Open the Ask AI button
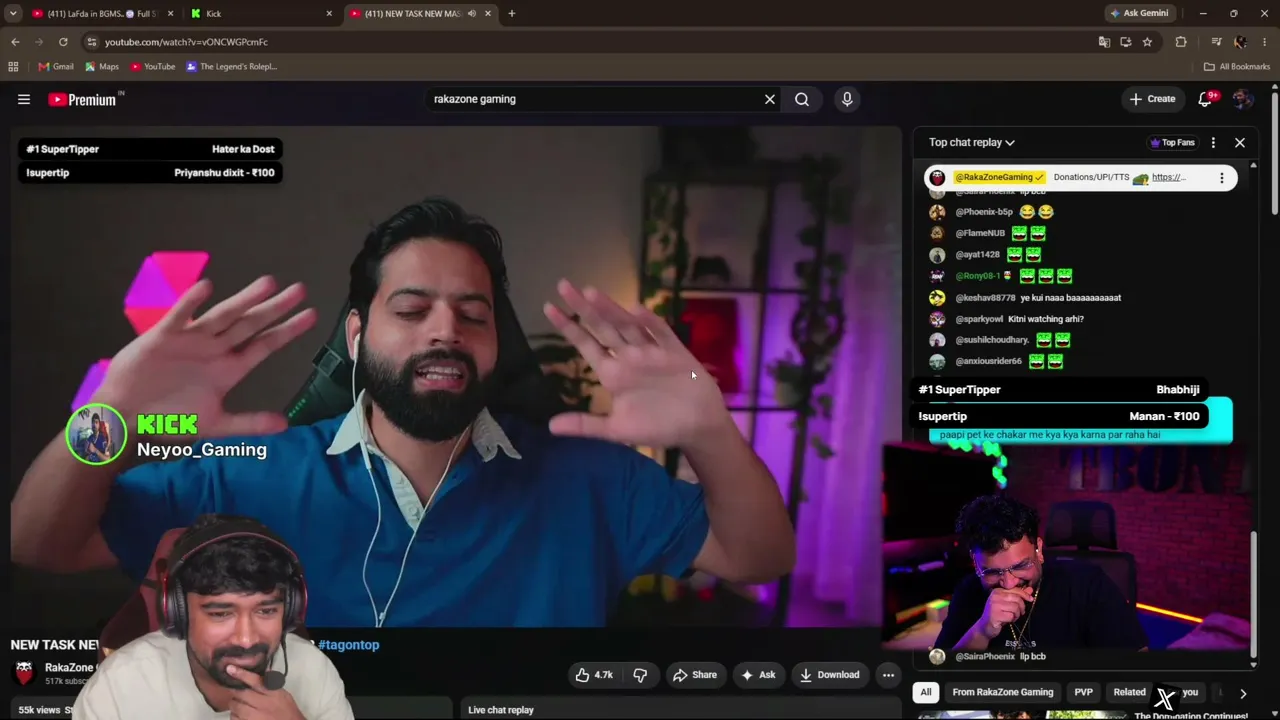Image resolution: width=1280 pixels, height=720 pixels. point(757,675)
